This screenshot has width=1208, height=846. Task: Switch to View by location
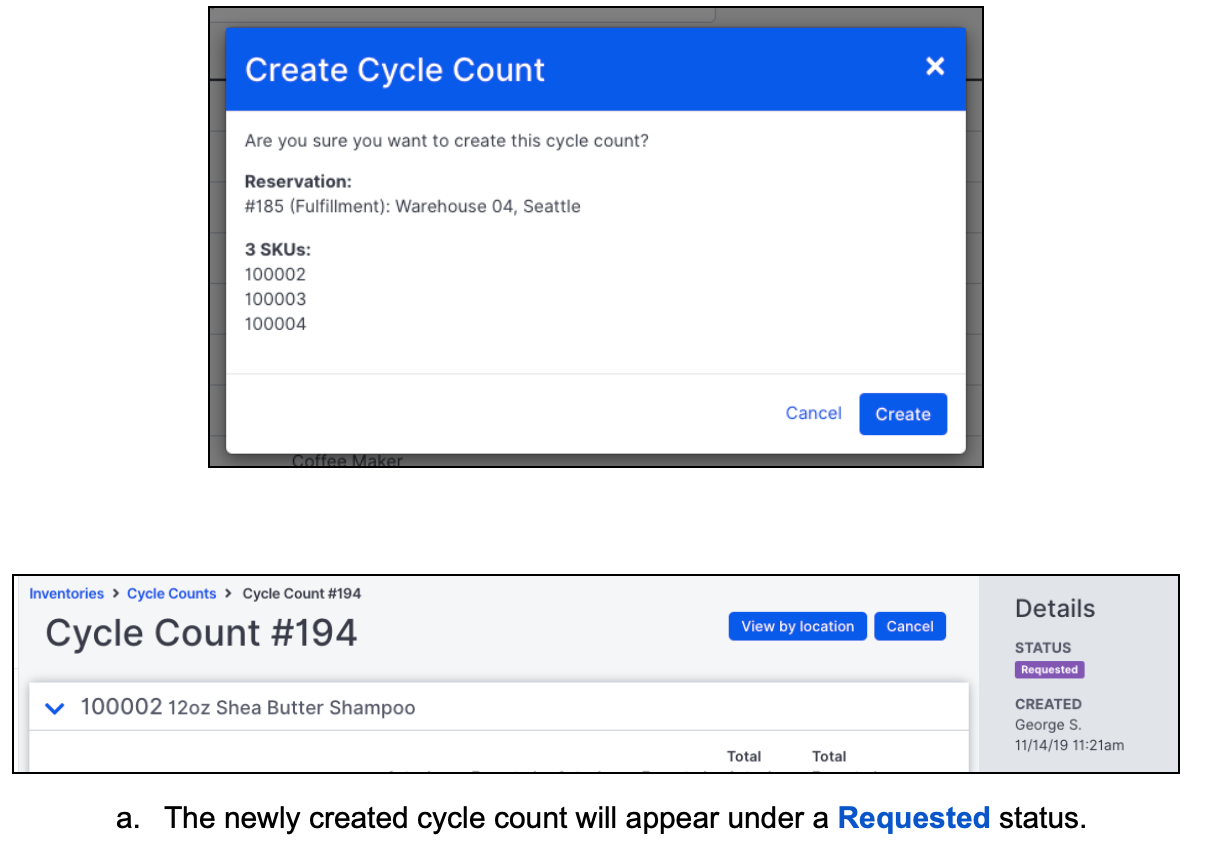[x=797, y=626]
